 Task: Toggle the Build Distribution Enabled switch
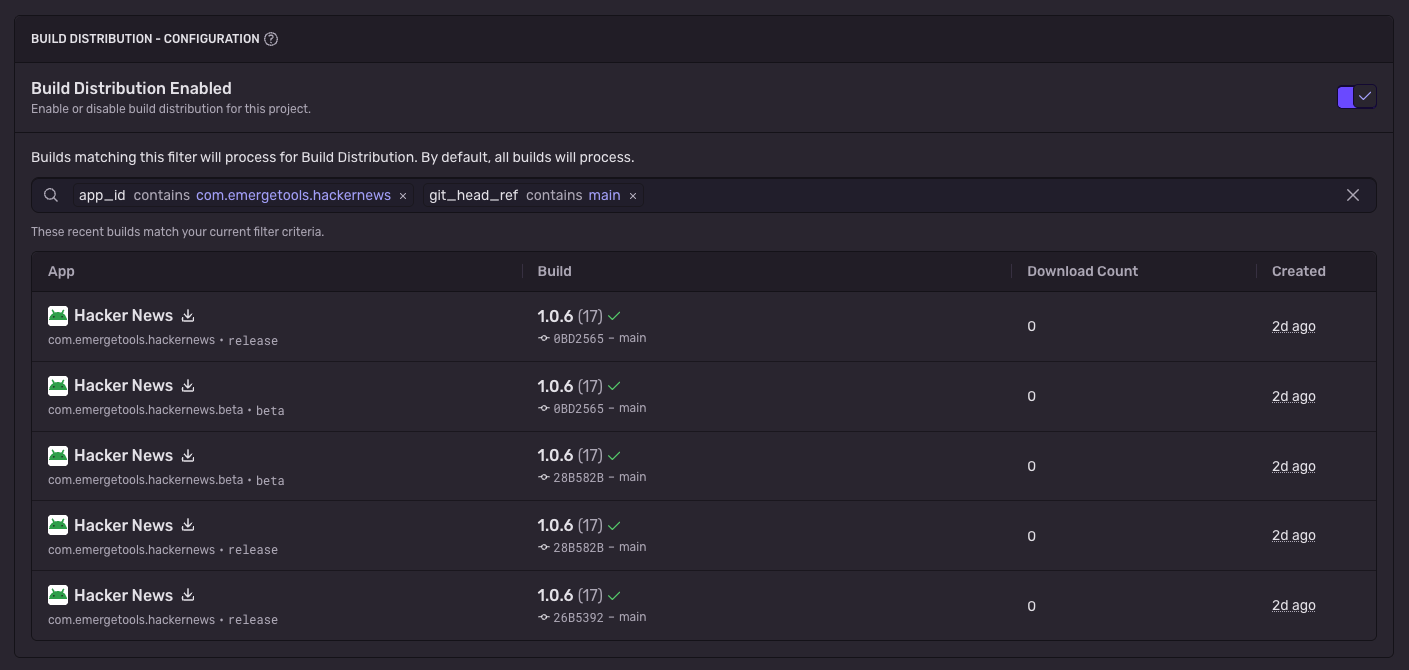1356,97
